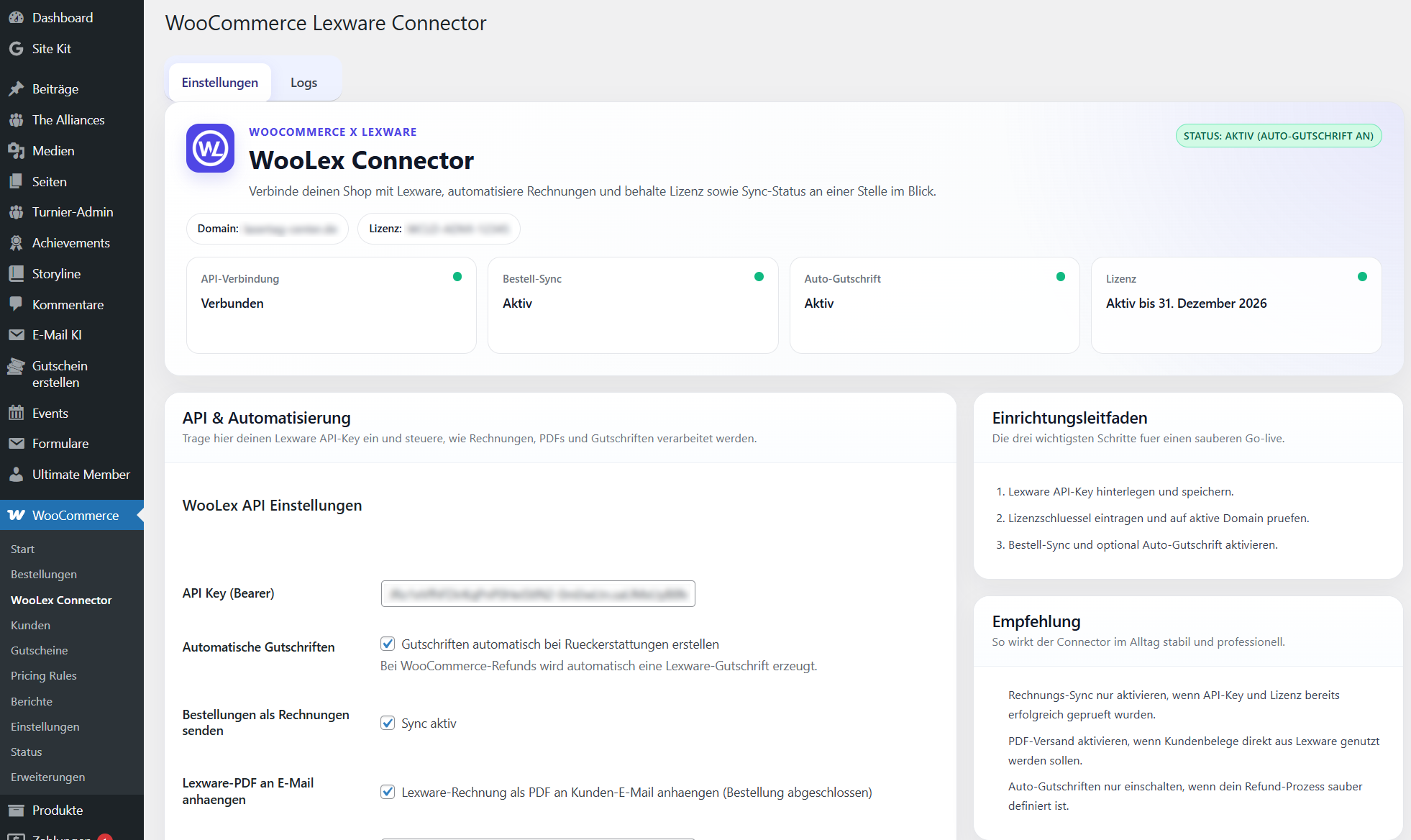Uncheck Lexware-Rechnung als PDF anhaengen

pos(388,792)
